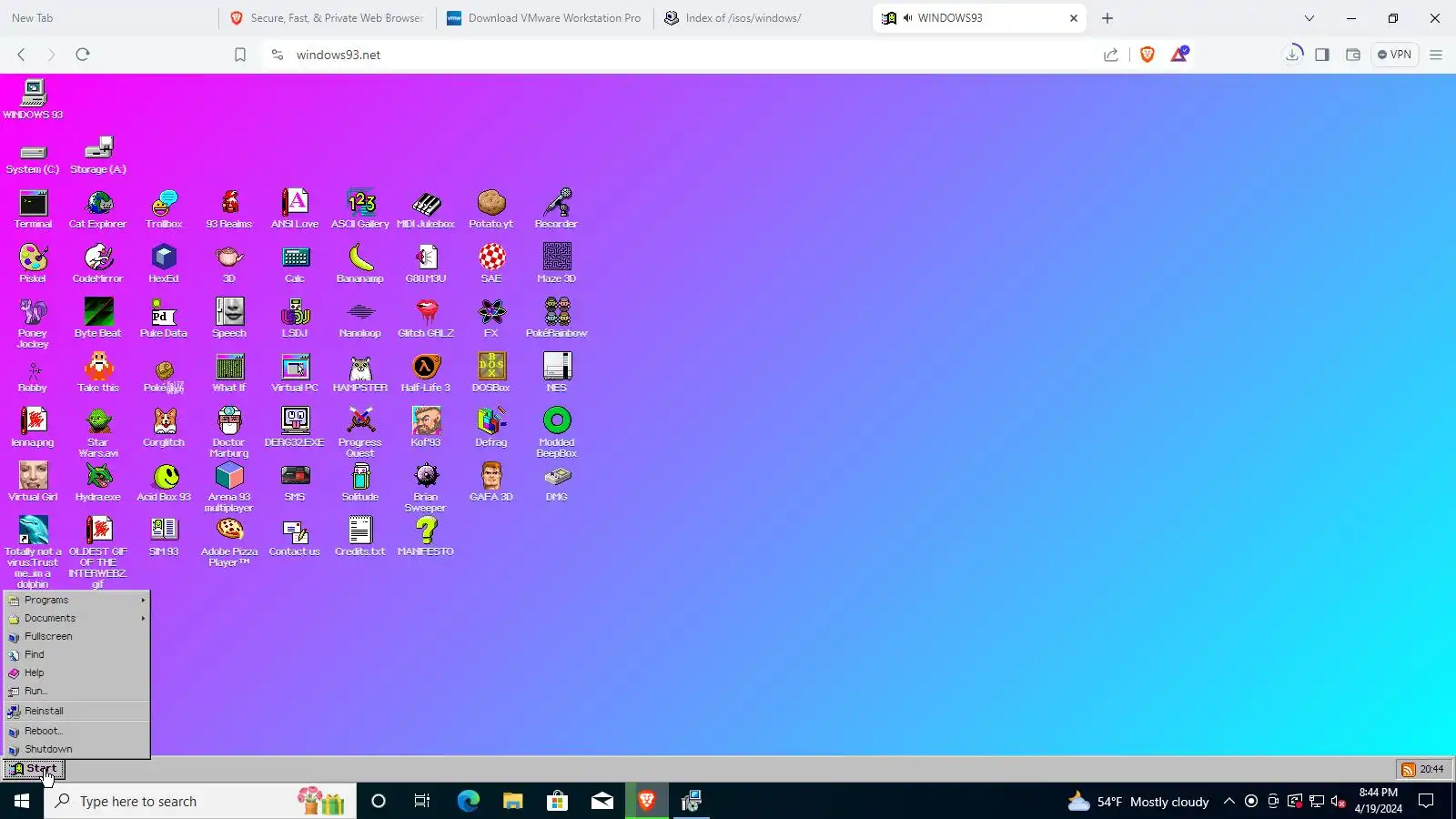The height and width of the screenshot is (819, 1456).
Task: Launch the MIDI Jukebox icon
Action: 426,209
